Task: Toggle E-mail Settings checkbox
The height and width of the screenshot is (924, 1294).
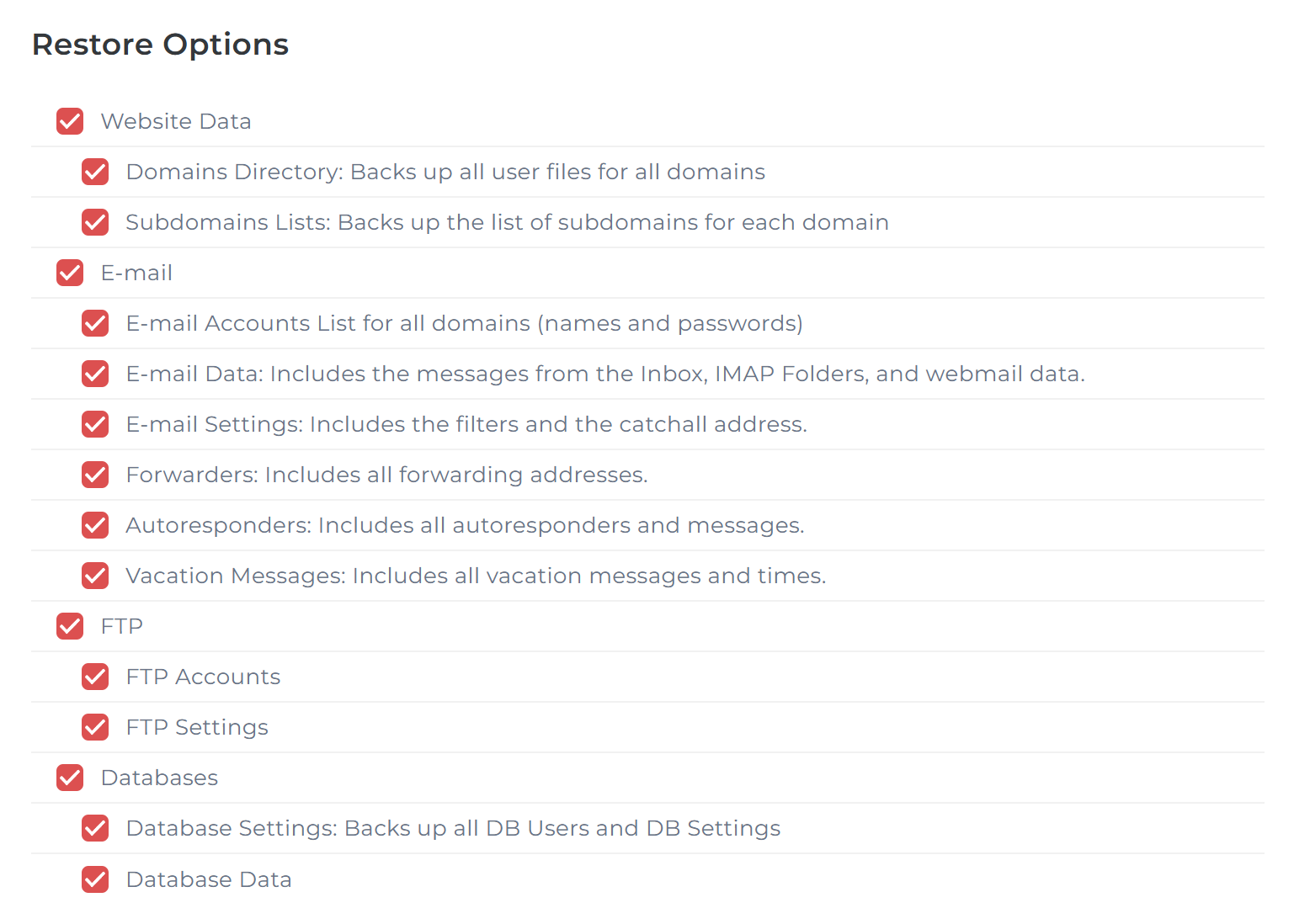Action: pyautogui.click(x=95, y=424)
